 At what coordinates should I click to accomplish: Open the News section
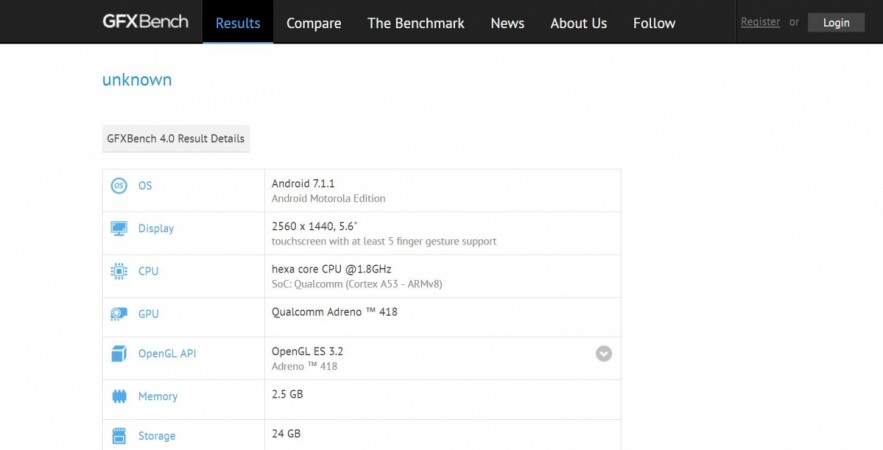[x=507, y=23]
